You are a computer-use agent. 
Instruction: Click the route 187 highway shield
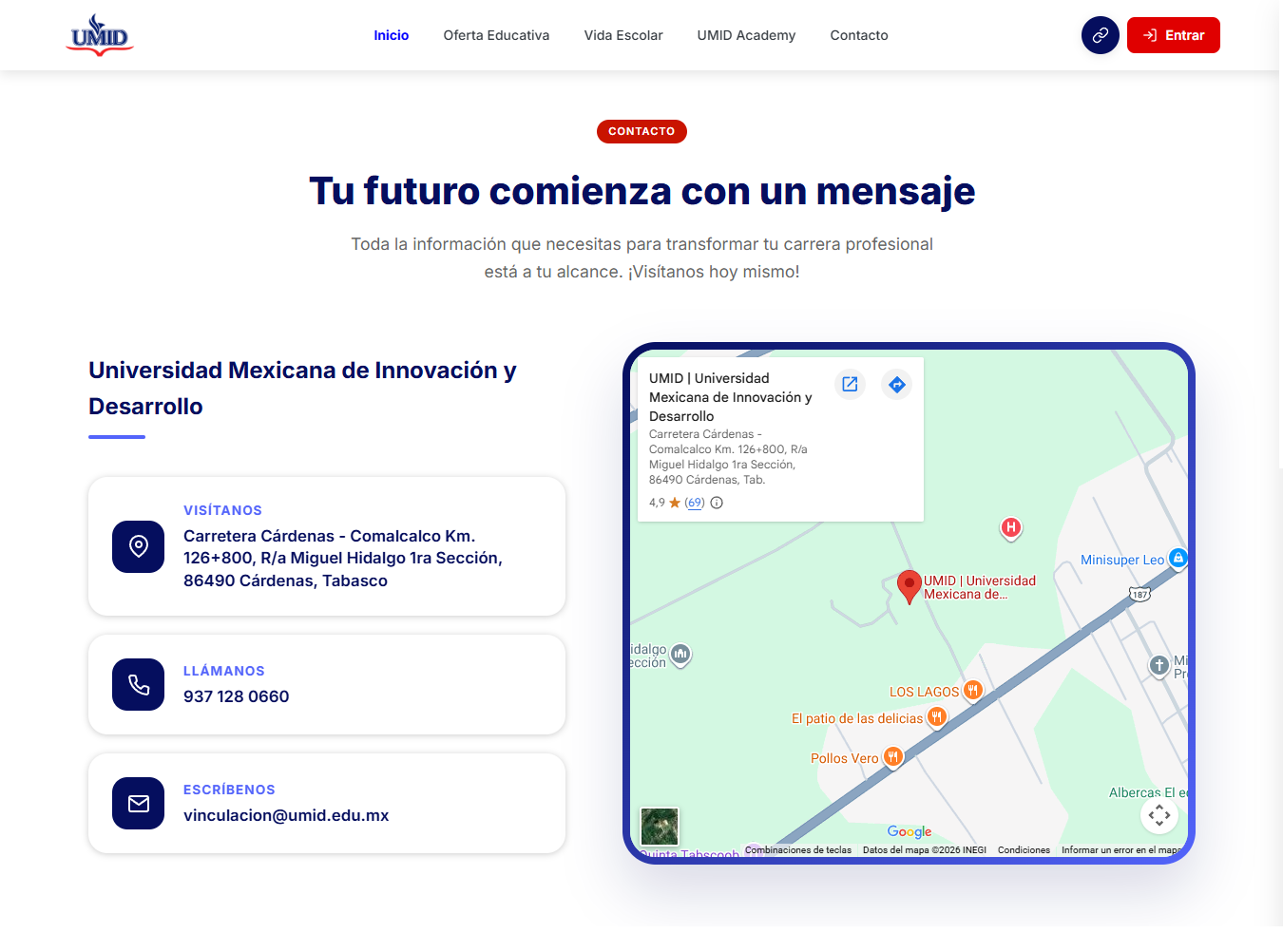(x=1139, y=595)
